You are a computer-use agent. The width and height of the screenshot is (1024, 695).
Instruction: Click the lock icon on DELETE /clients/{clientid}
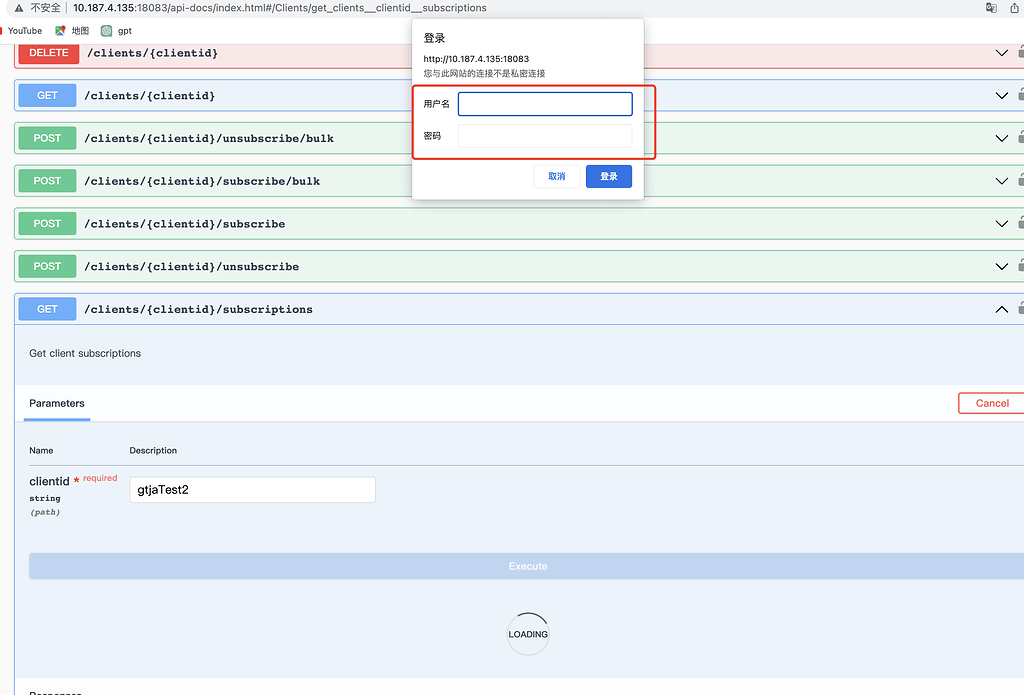[1020, 52]
